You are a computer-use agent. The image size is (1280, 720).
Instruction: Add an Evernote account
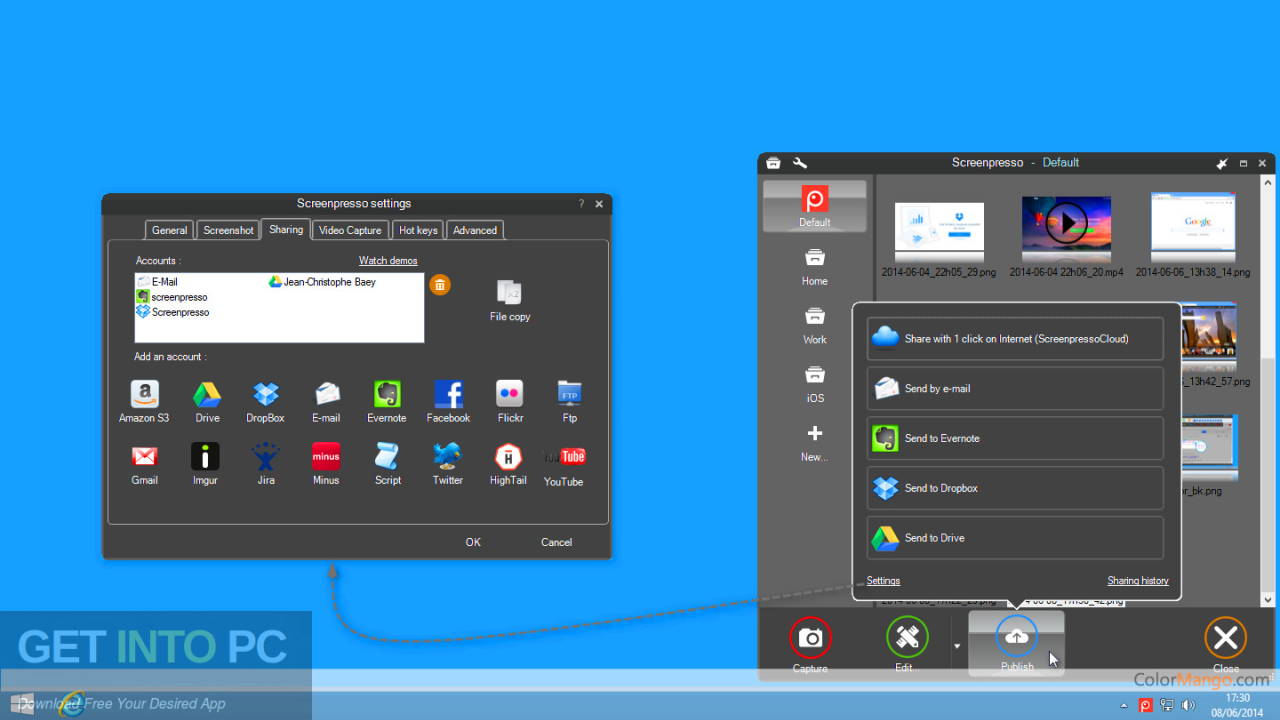(387, 402)
